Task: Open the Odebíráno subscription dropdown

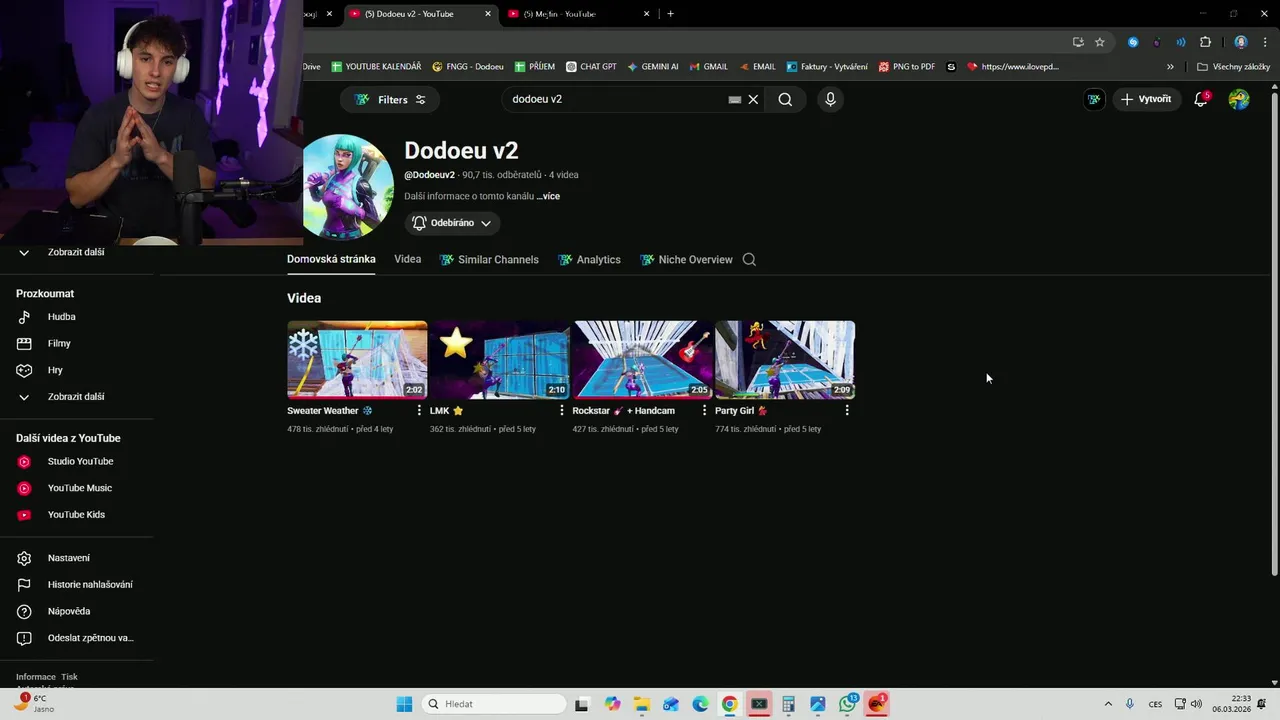Action: [x=452, y=223]
